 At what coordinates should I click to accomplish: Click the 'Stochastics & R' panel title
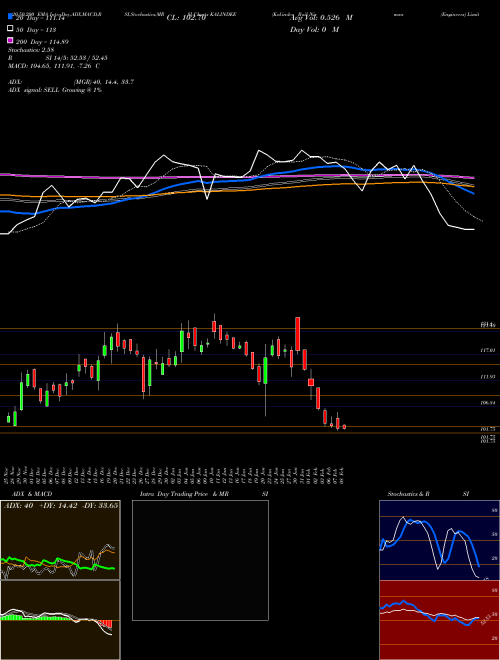pyautogui.click(x=408, y=494)
